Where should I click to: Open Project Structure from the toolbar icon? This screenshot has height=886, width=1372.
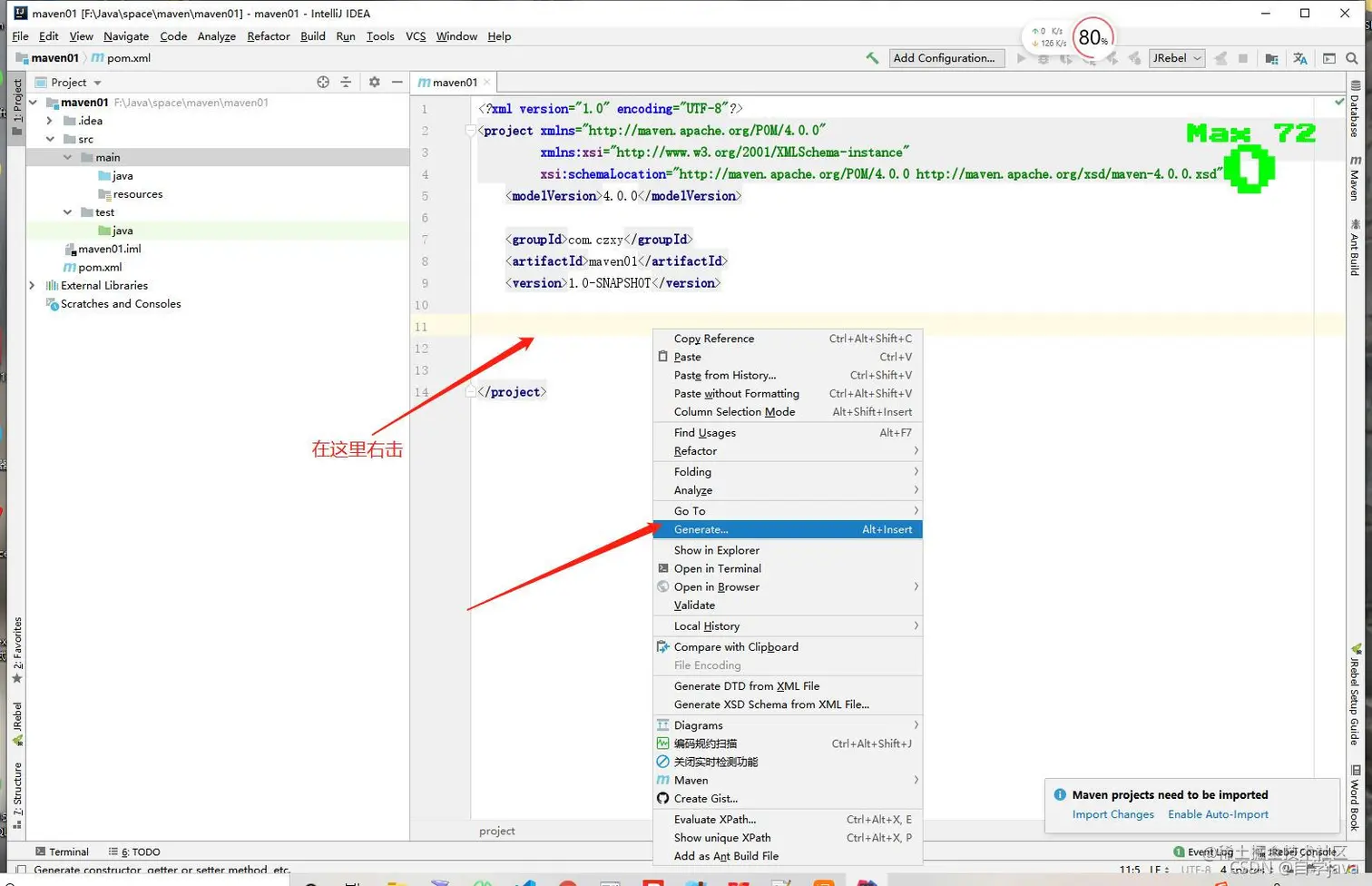click(x=1272, y=58)
